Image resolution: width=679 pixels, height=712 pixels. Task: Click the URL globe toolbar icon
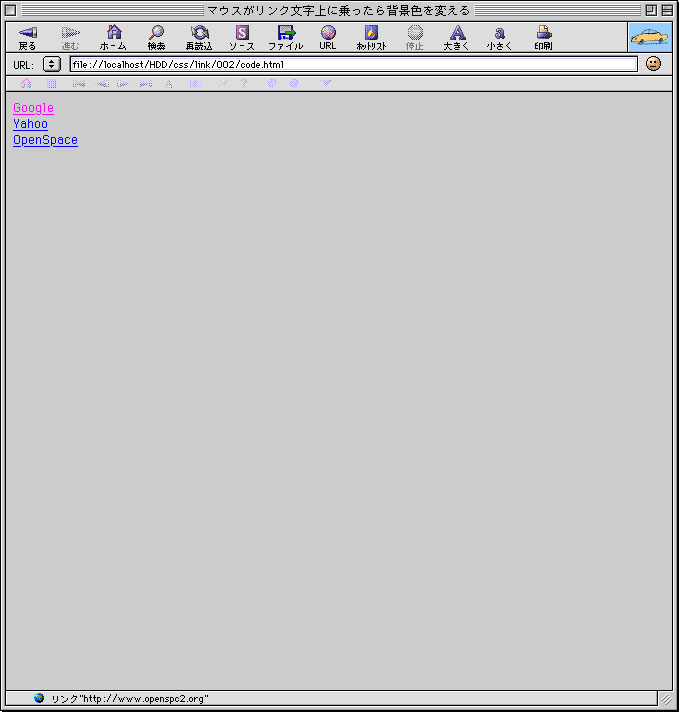(x=327, y=37)
